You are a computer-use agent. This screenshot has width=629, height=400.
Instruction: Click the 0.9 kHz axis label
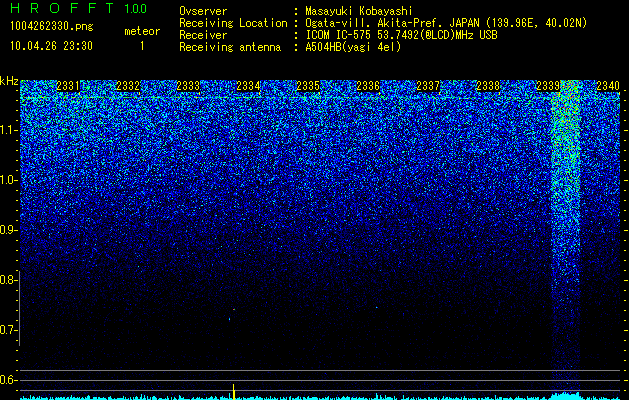[x=9, y=230]
